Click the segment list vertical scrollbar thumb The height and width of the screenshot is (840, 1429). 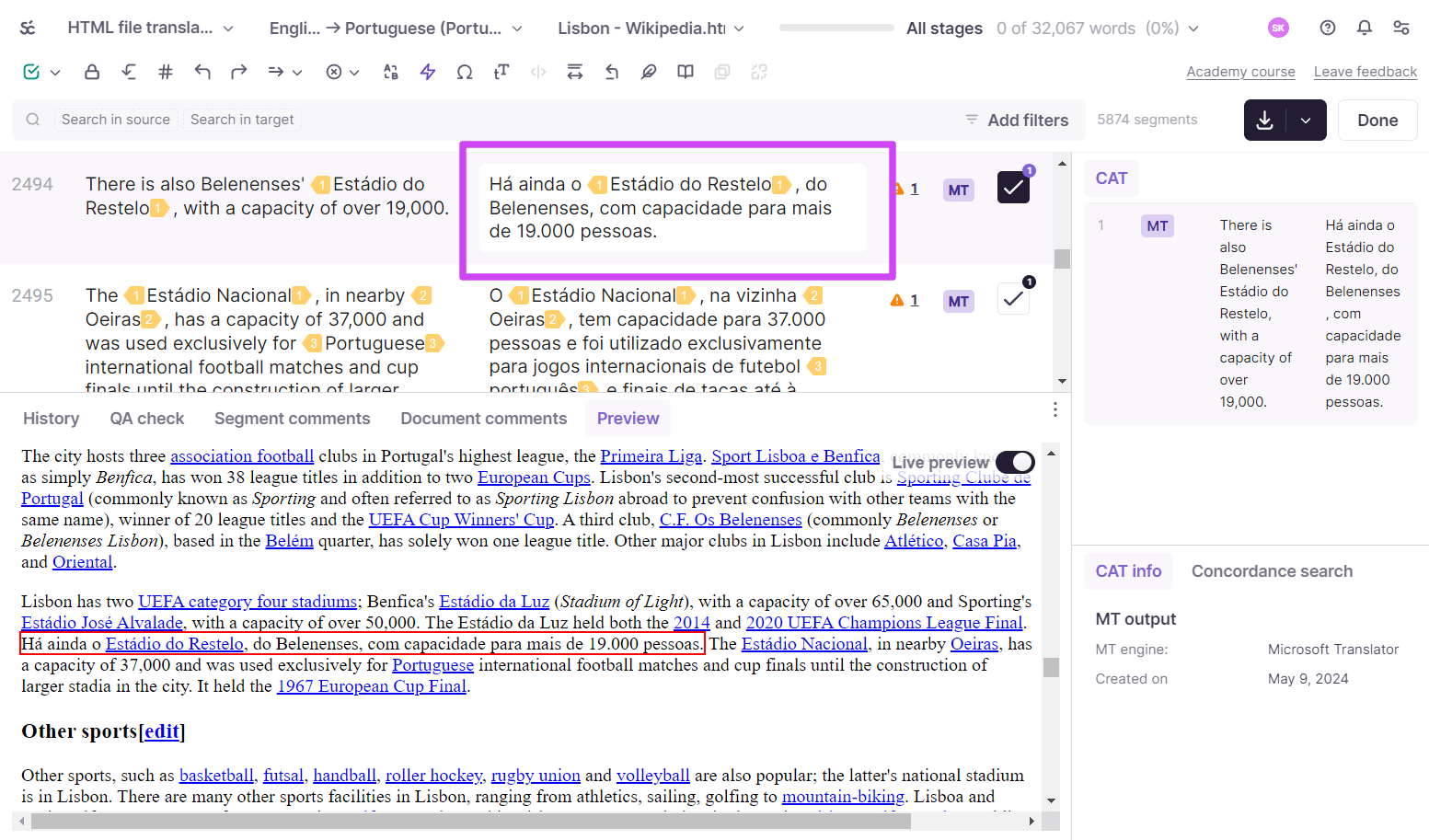1062,259
